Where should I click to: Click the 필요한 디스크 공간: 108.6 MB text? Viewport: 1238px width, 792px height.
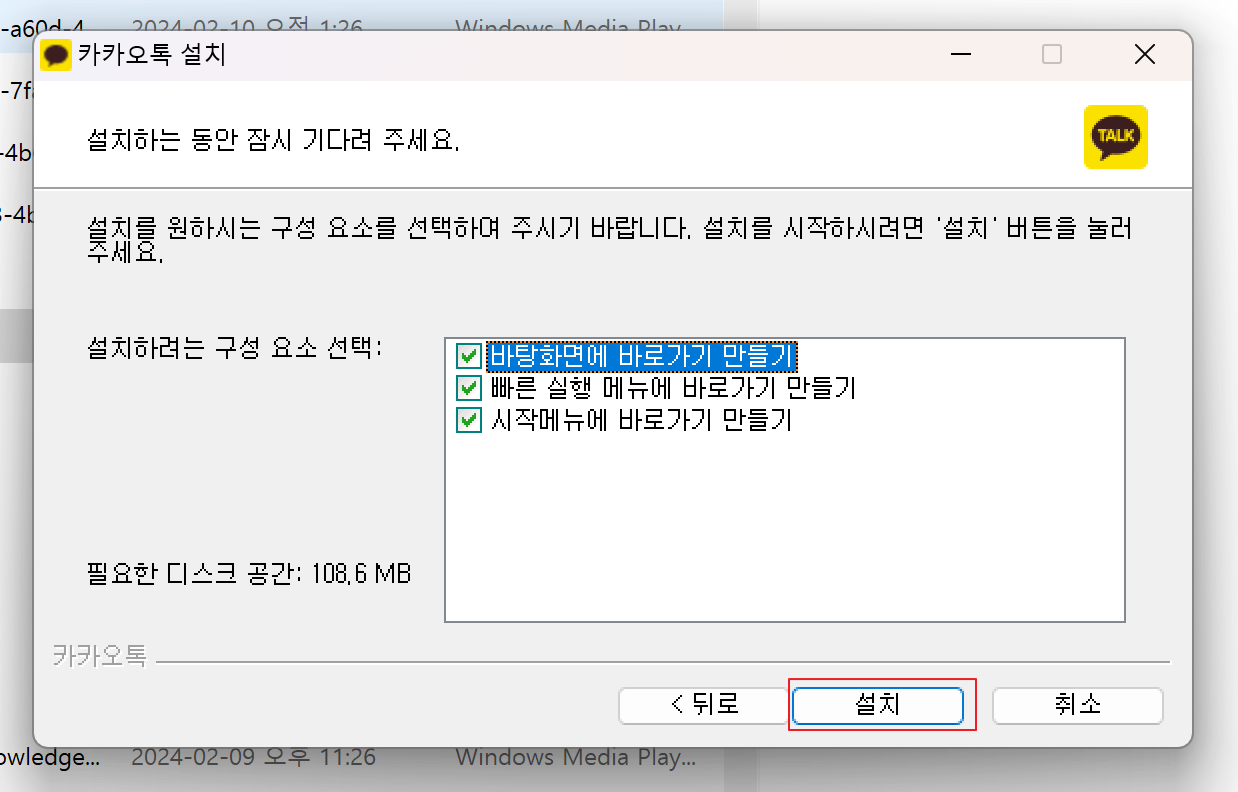[249, 574]
